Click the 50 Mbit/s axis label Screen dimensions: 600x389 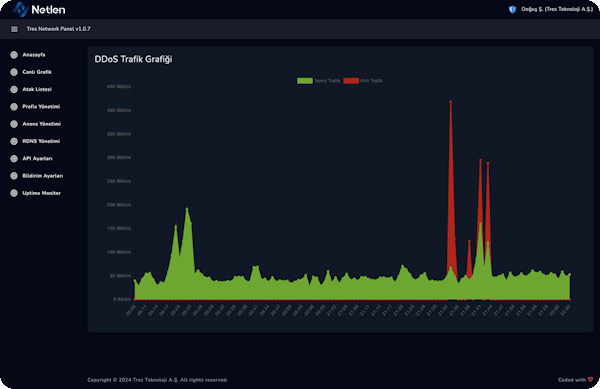click(120, 275)
